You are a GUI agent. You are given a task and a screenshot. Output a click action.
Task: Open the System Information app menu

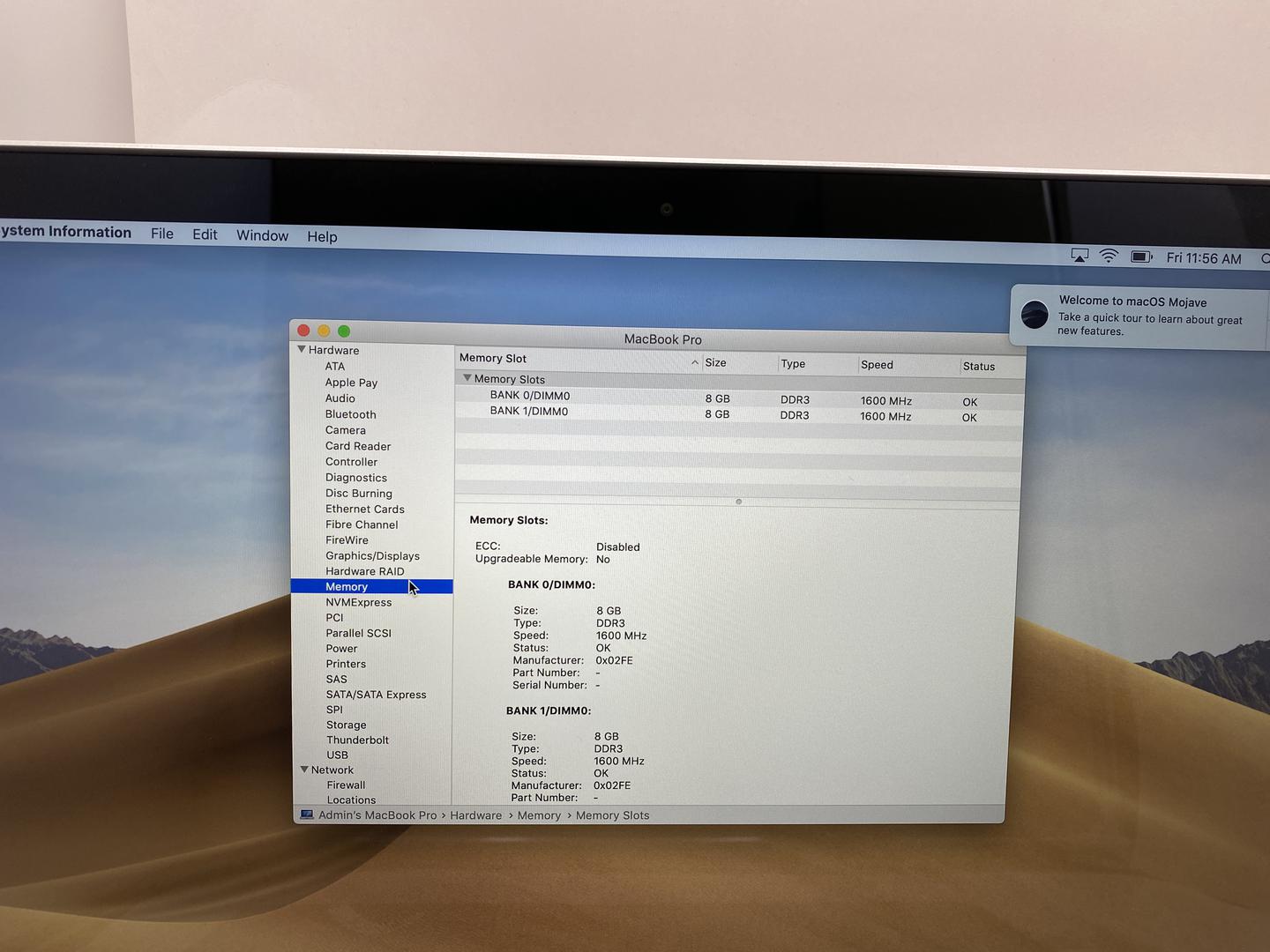pyautogui.click(x=65, y=232)
